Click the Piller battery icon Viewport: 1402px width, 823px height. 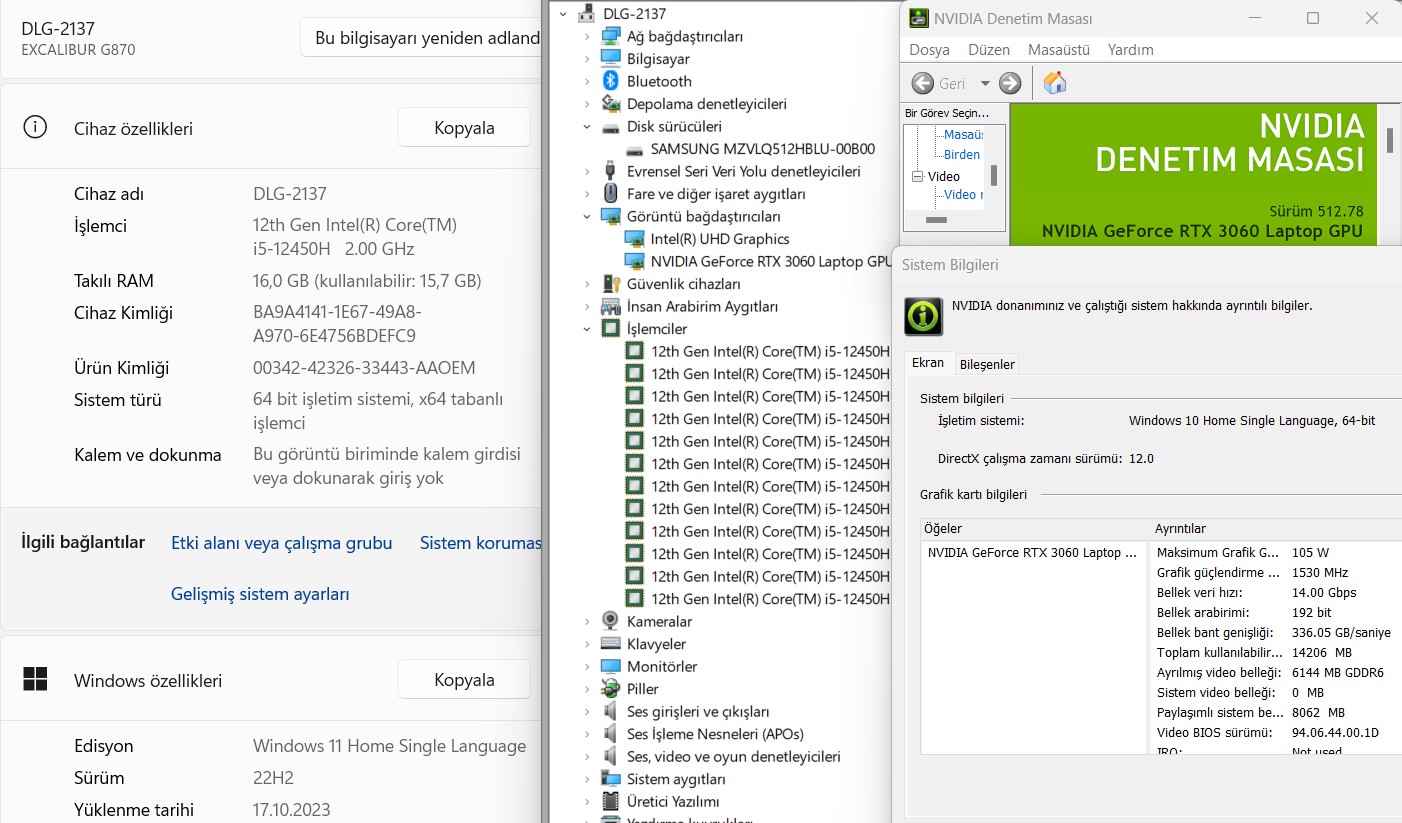611,689
